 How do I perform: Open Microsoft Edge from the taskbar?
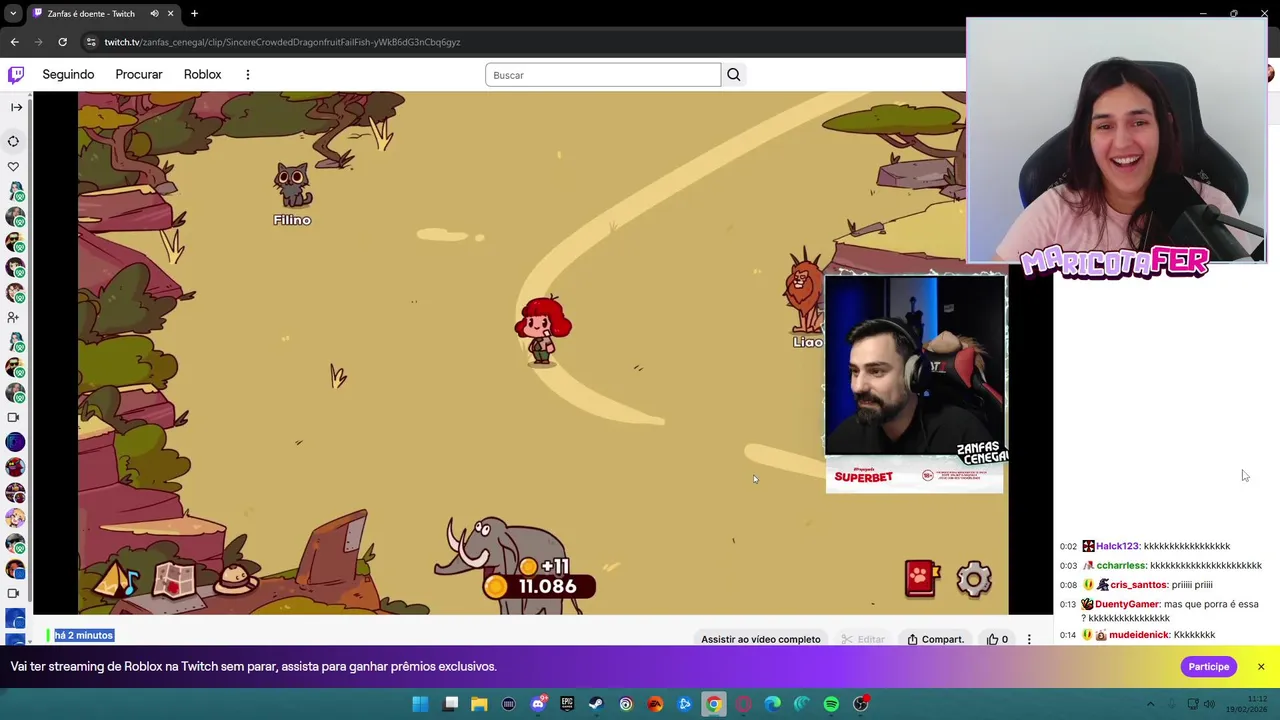click(x=772, y=704)
